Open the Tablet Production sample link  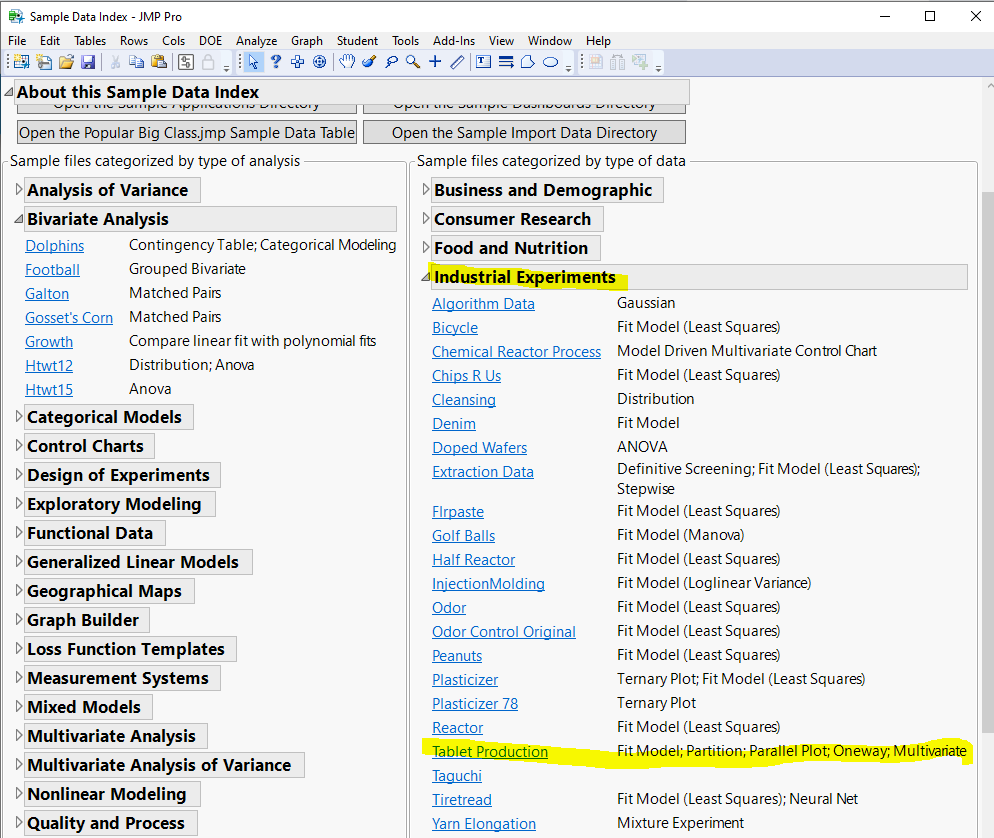pyautogui.click(x=490, y=752)
